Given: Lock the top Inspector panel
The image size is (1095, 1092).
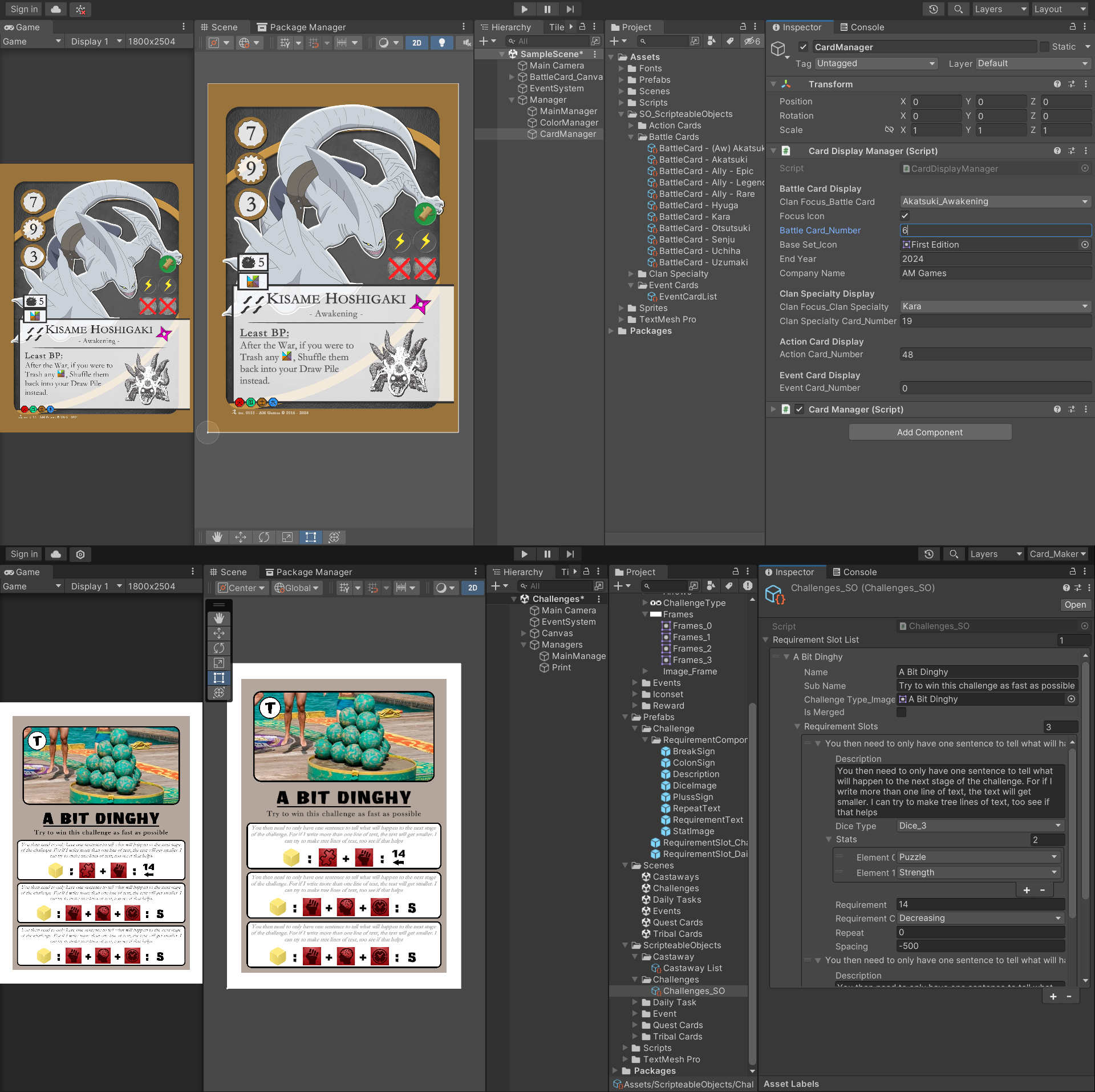Looking at the screenshot, I should pos(1073,27).
